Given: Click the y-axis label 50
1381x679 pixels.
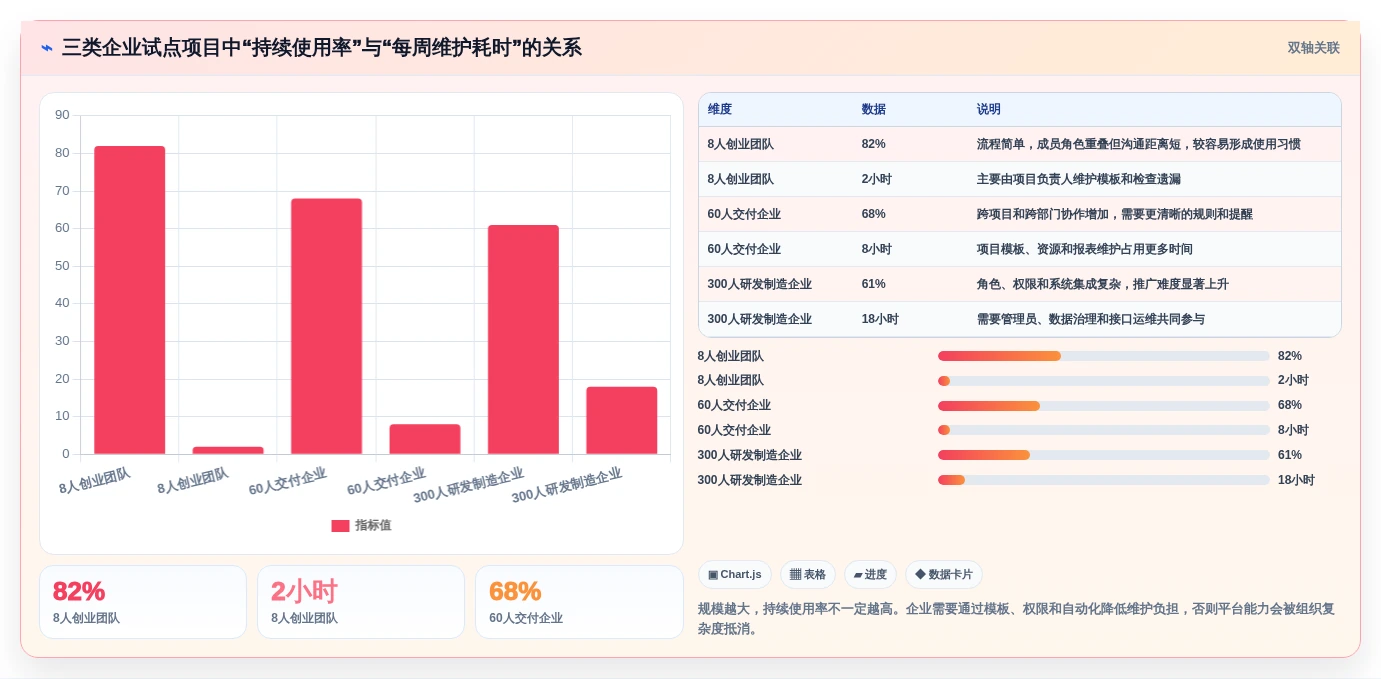Looking at the screenshot, I should [62, 266].
